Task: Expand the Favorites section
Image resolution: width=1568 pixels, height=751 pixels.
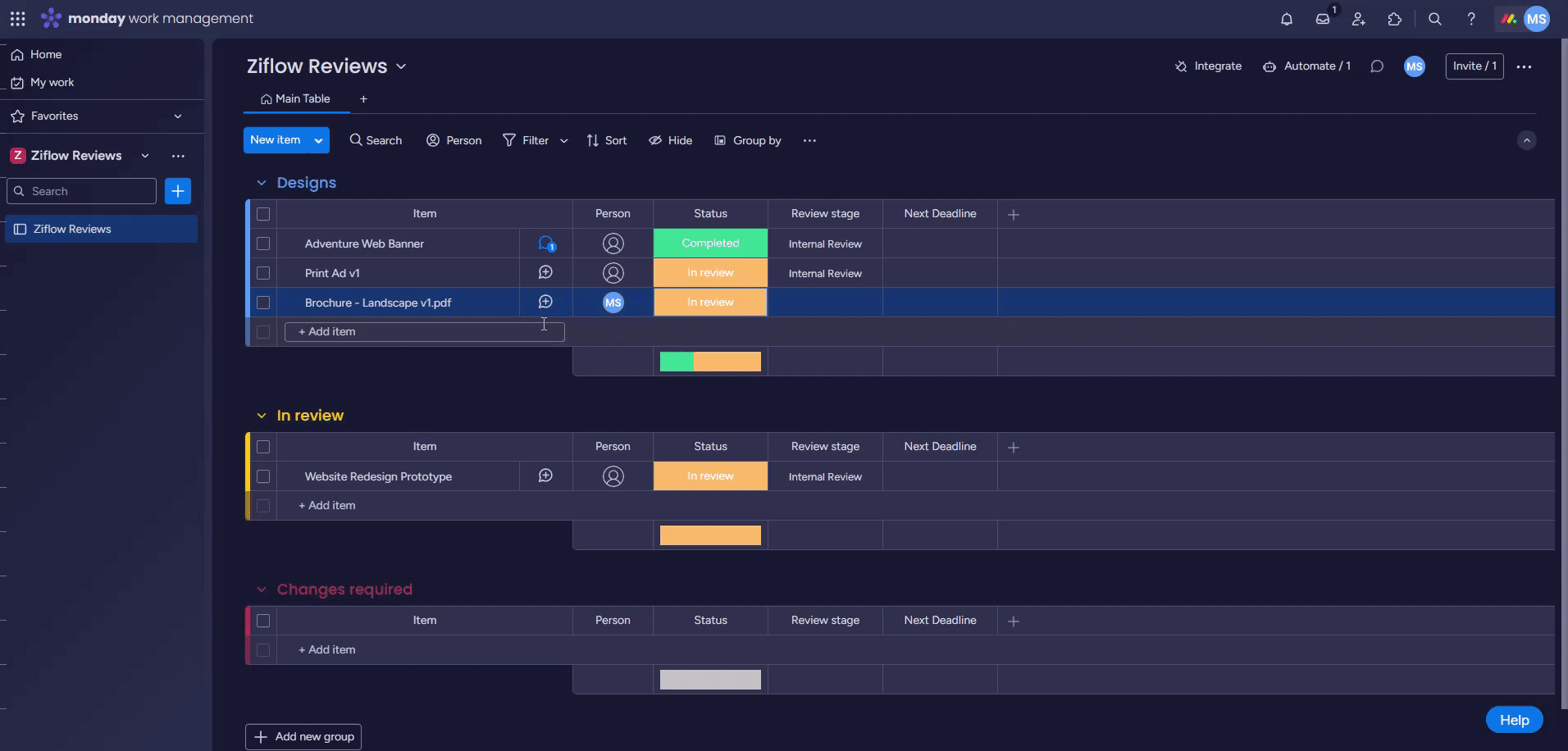Action: (178, 116)
